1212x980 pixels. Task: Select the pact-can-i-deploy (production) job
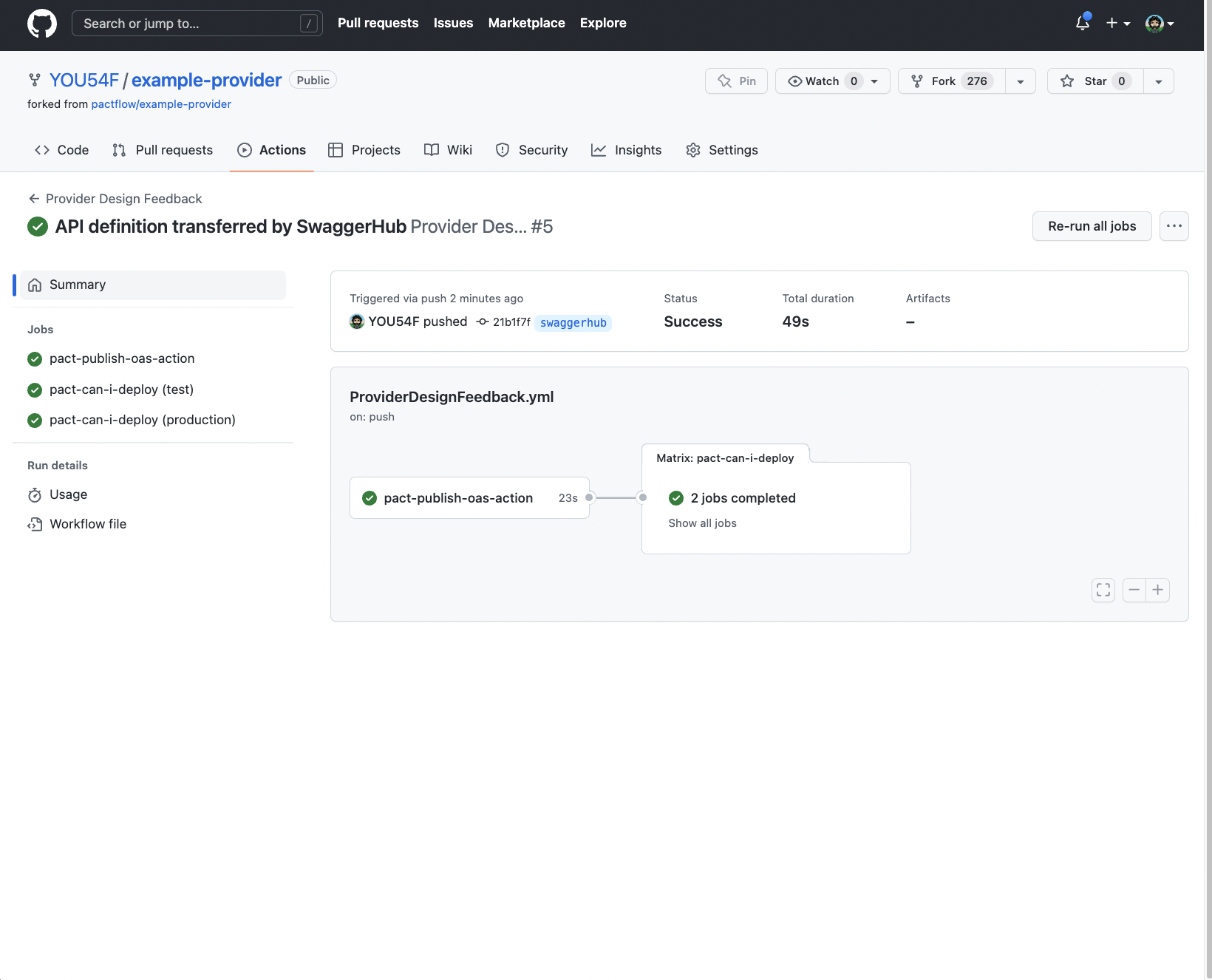142,420
